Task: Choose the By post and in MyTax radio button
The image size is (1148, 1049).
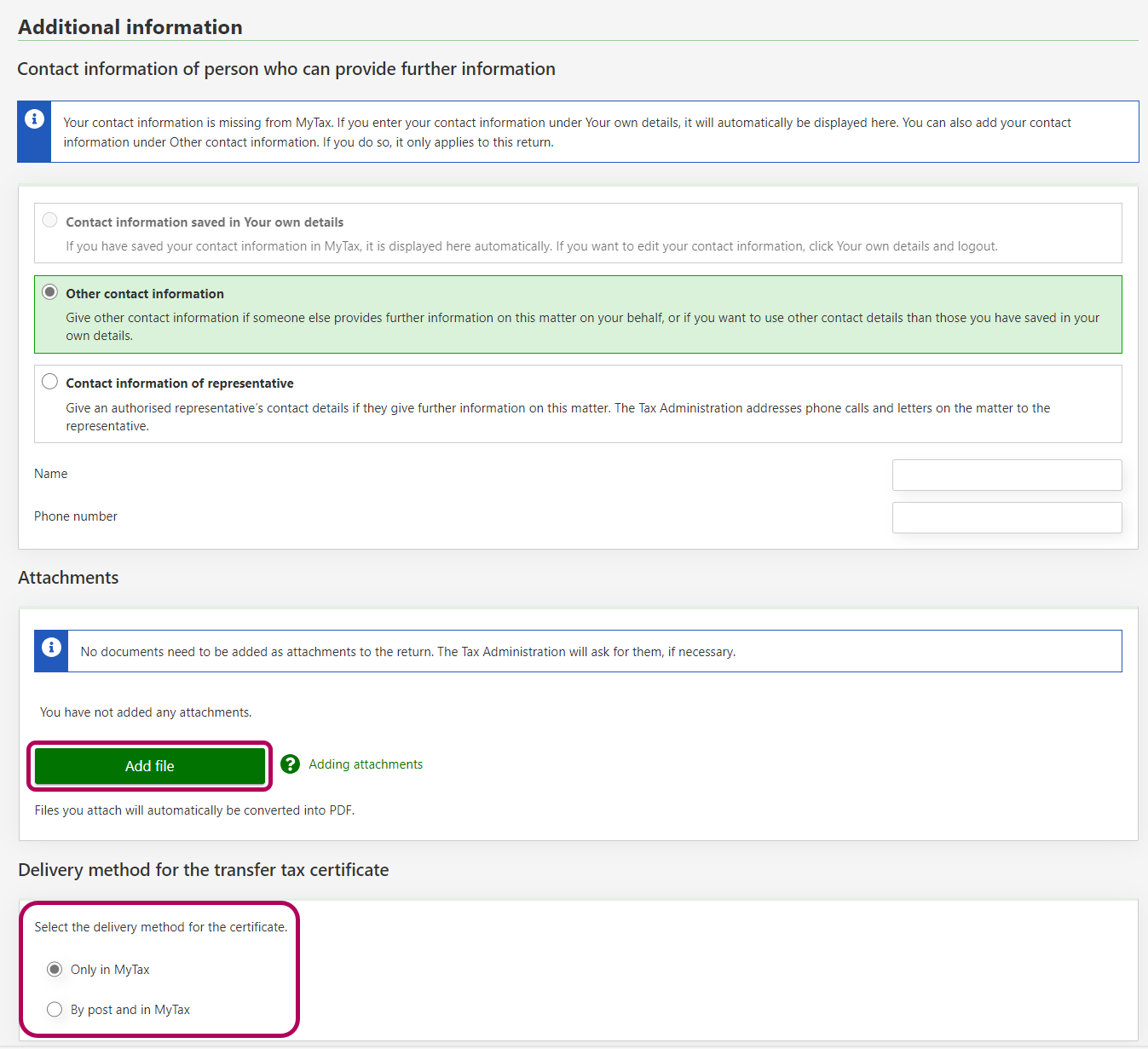Action: (x=55, y=1010)
